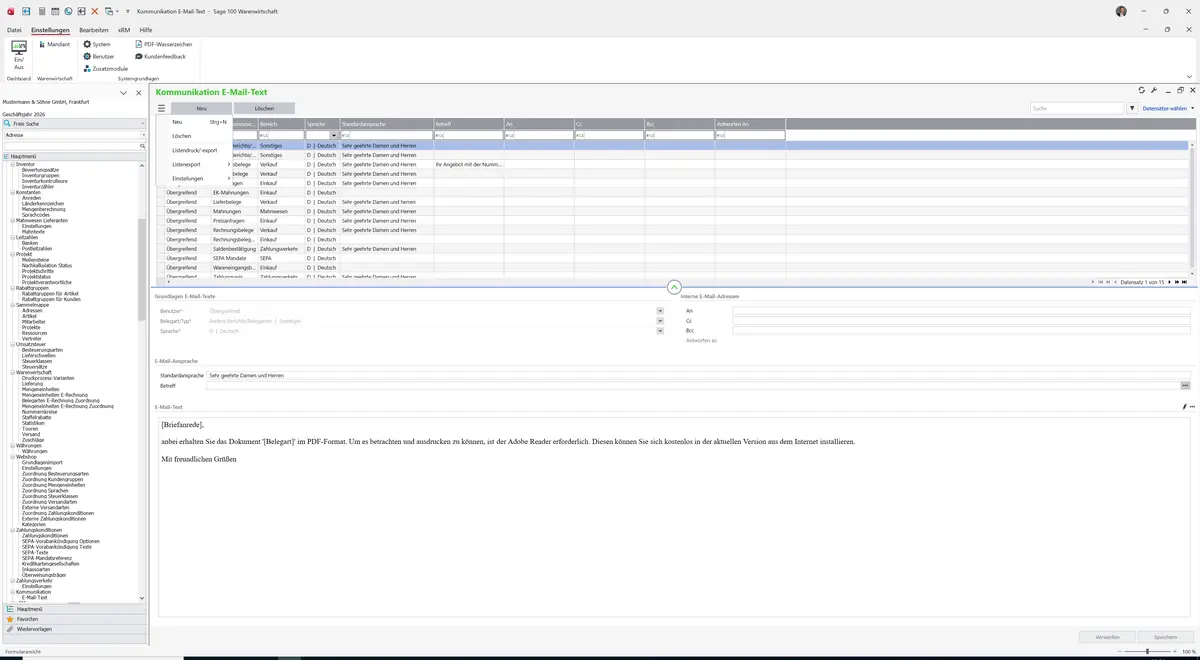1200x660 pixels.
Task: Switch to the Bearbeiten ribbon tab
Action: coord(94,30)
